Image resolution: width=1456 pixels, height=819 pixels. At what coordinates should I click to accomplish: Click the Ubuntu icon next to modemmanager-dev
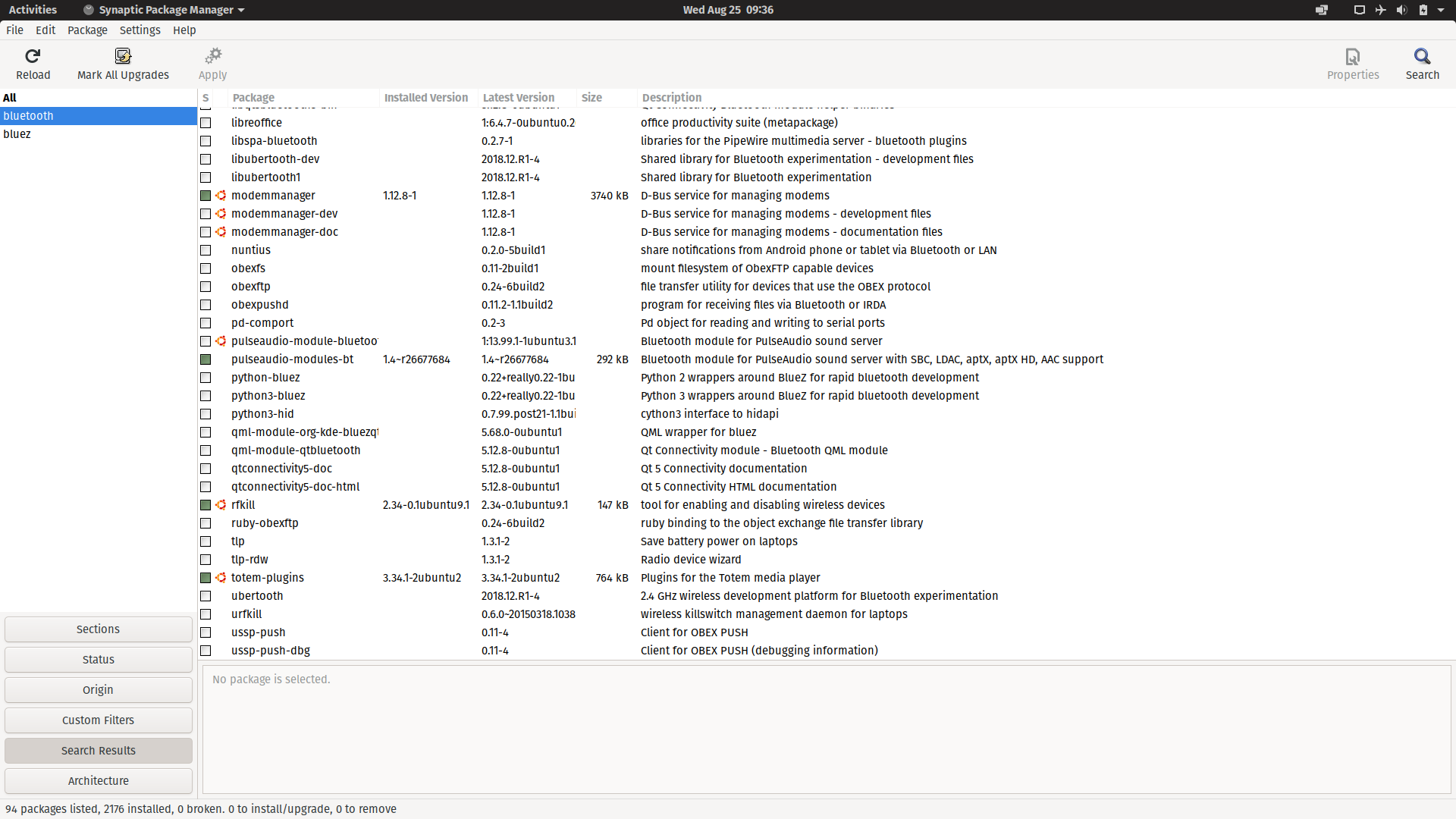[x=221, y=214]
